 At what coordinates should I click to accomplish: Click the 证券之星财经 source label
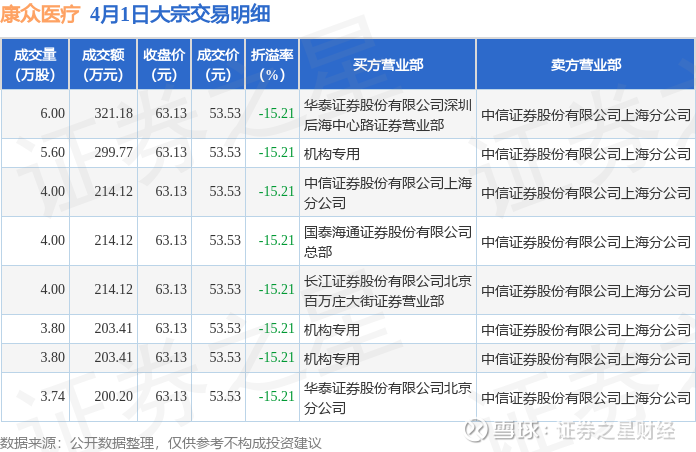616,430
